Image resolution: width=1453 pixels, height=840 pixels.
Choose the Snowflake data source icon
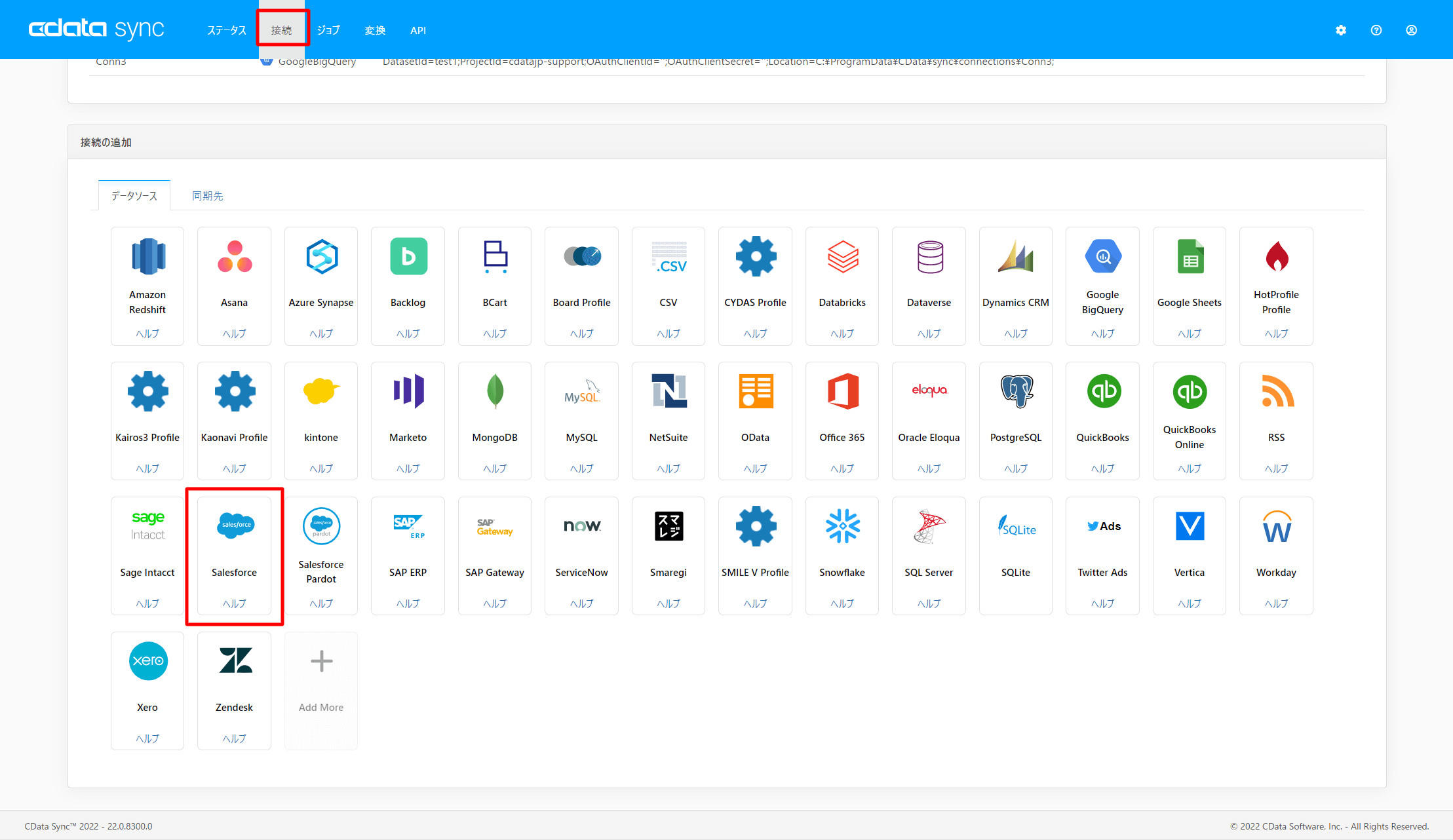pos(842,525)
